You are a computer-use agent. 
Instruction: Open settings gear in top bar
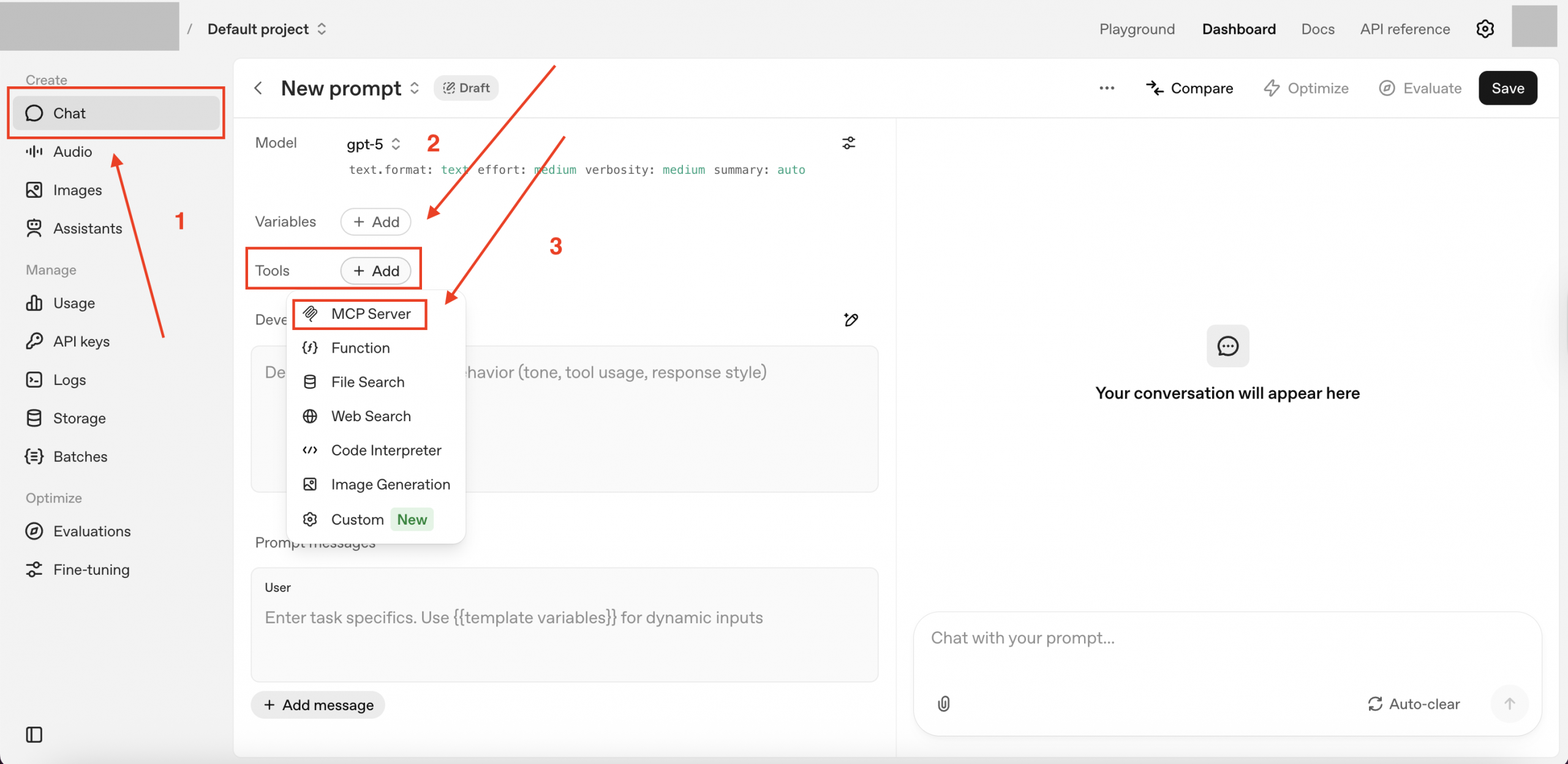pyautogui.click(x=1485, y=29)
